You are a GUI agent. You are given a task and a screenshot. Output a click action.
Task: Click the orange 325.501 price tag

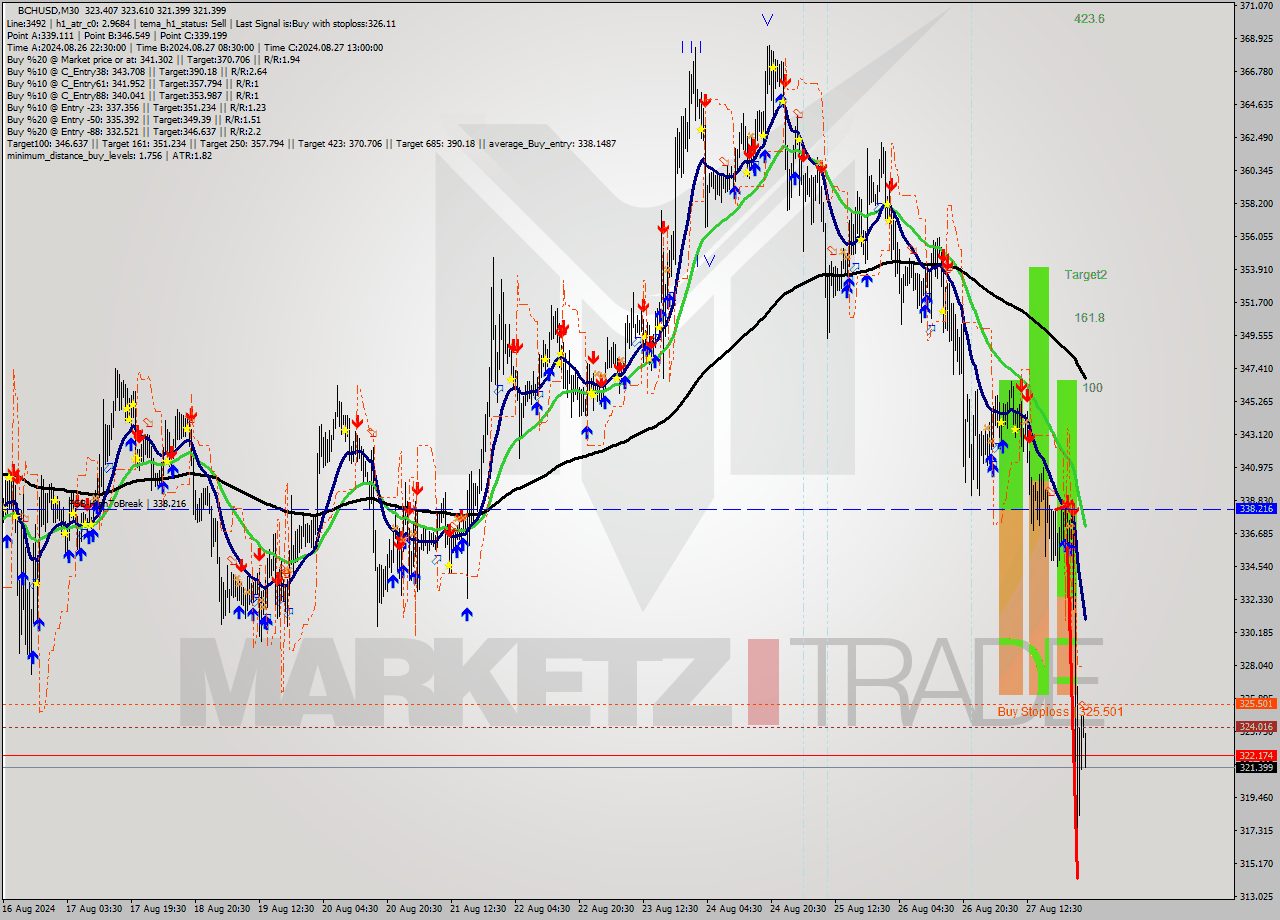(x=1256, y=704)
